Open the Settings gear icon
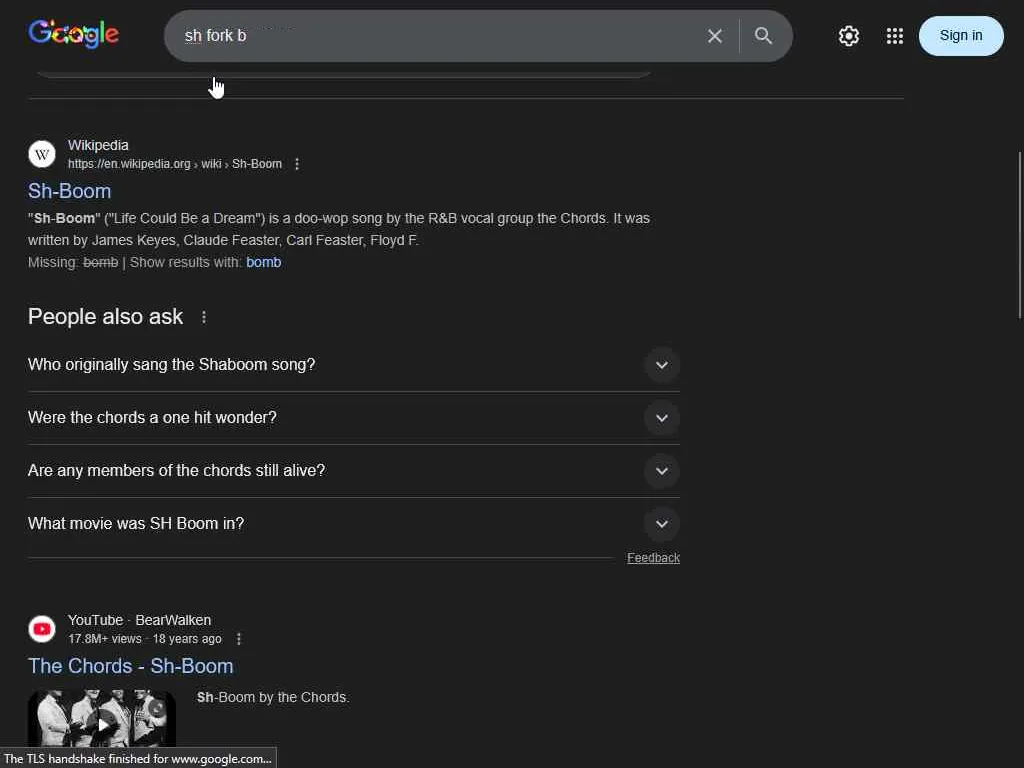1024x768 pixels. [849, 36]
